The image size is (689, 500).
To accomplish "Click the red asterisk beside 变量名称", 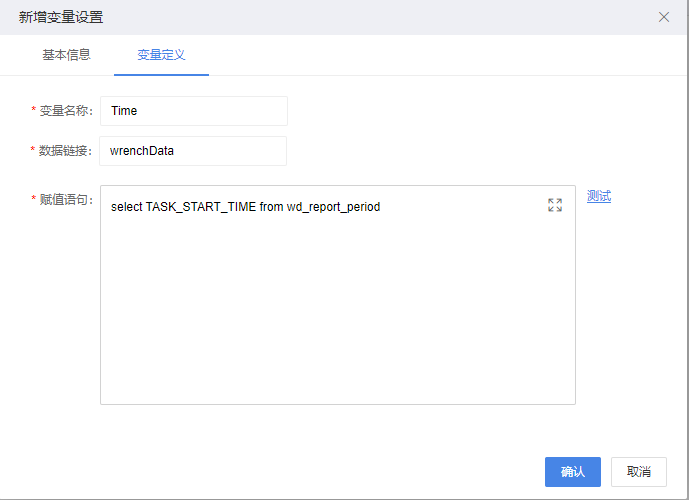I will coord(33,109).
